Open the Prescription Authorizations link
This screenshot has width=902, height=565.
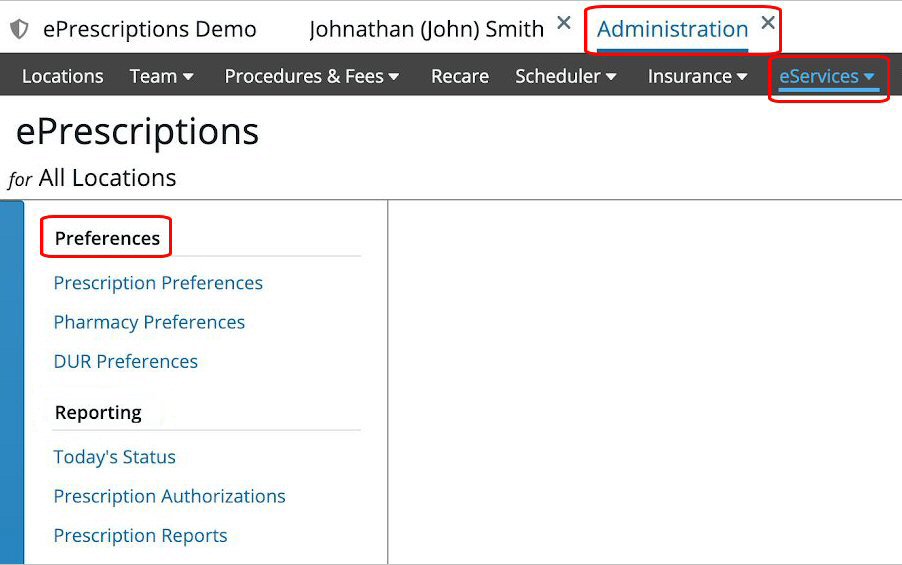coord(170,496)
